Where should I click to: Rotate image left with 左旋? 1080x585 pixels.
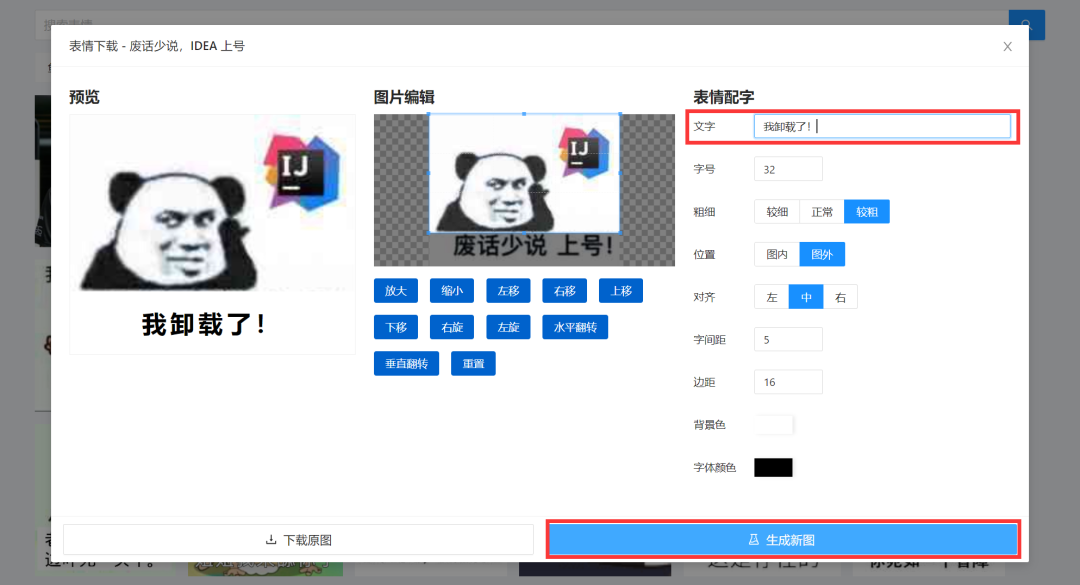pyautogui.click(x=508, y=327)
